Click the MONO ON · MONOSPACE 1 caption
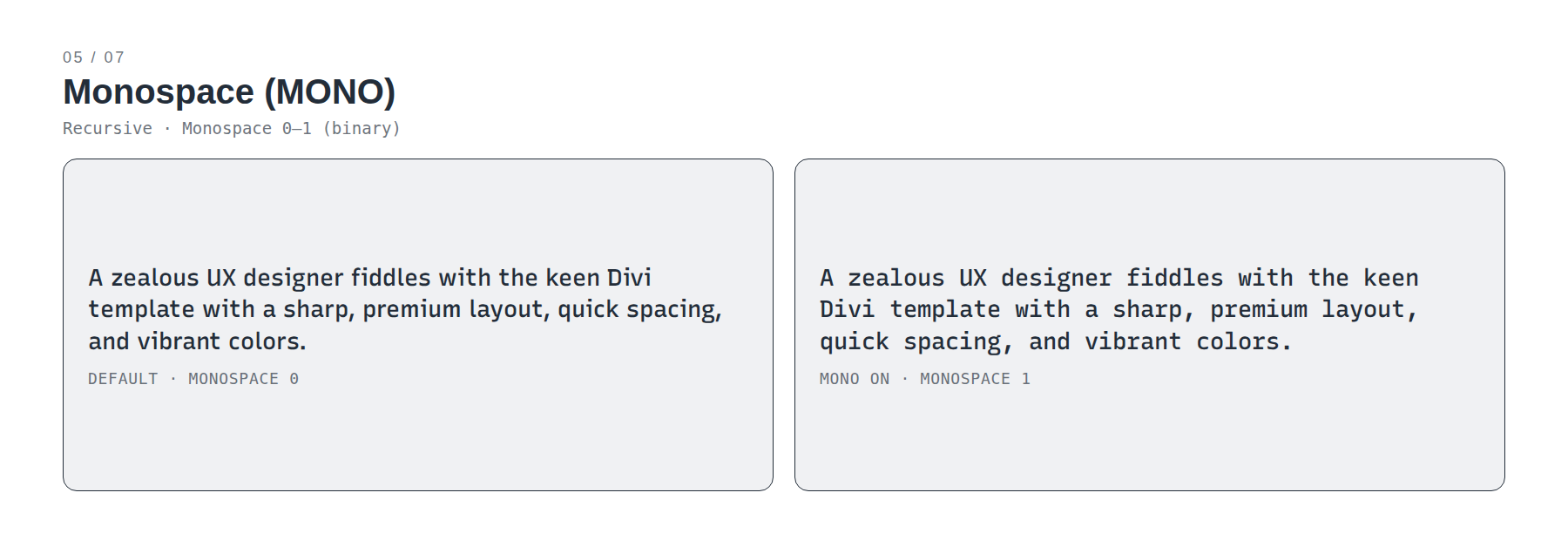This screenshot has width=1568, height=540. pyautogui.click(x=925, y=379)
